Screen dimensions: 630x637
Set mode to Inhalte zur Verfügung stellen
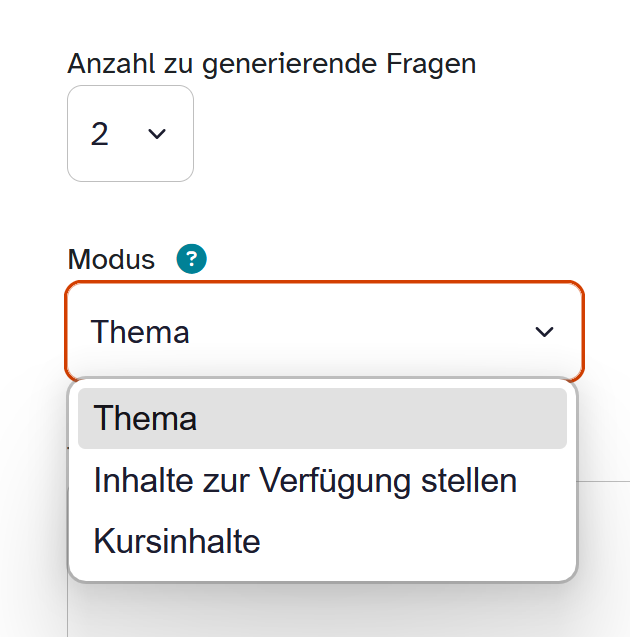tap(305, 481)
